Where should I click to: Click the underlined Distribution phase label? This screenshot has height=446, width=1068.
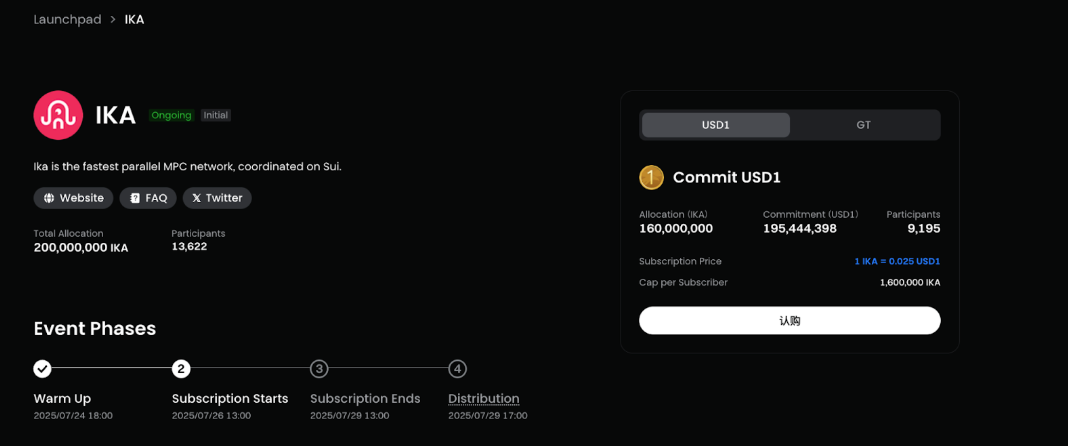(x=484, y=398)
